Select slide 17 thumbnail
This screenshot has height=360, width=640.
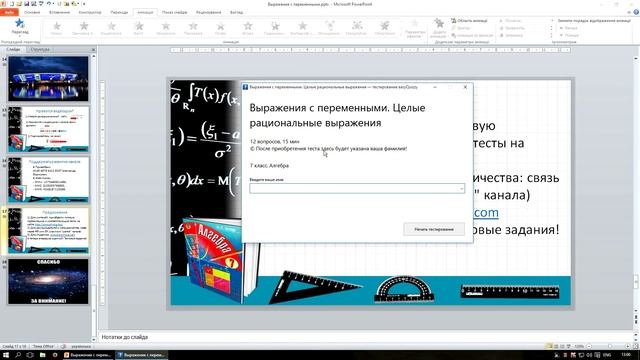[x=48, y=231]
